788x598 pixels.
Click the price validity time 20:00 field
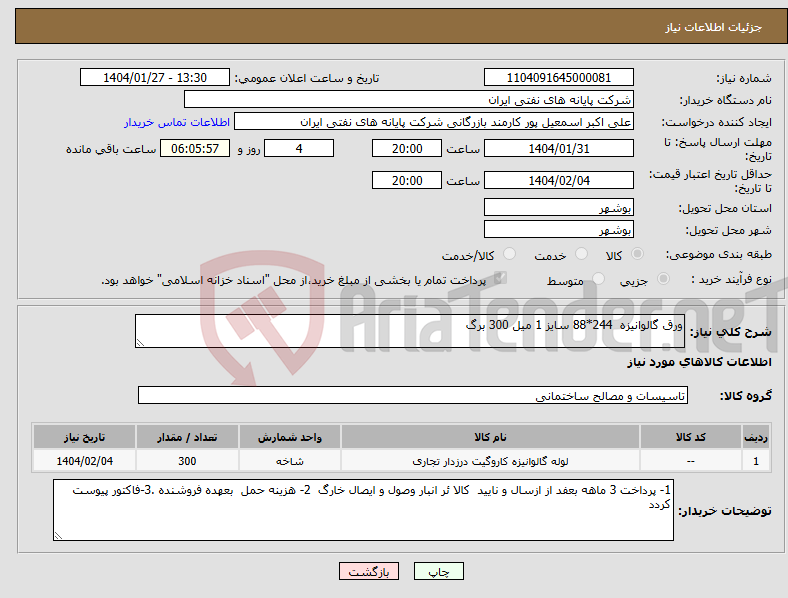point(407,180)
